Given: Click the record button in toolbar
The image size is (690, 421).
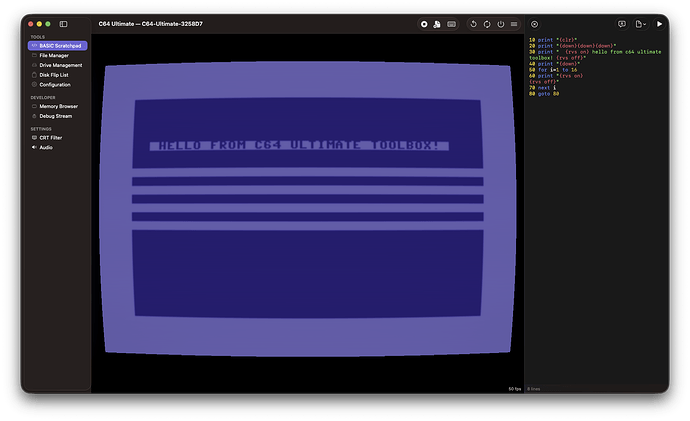Looking at the screenshot, I should coord(424,24).
